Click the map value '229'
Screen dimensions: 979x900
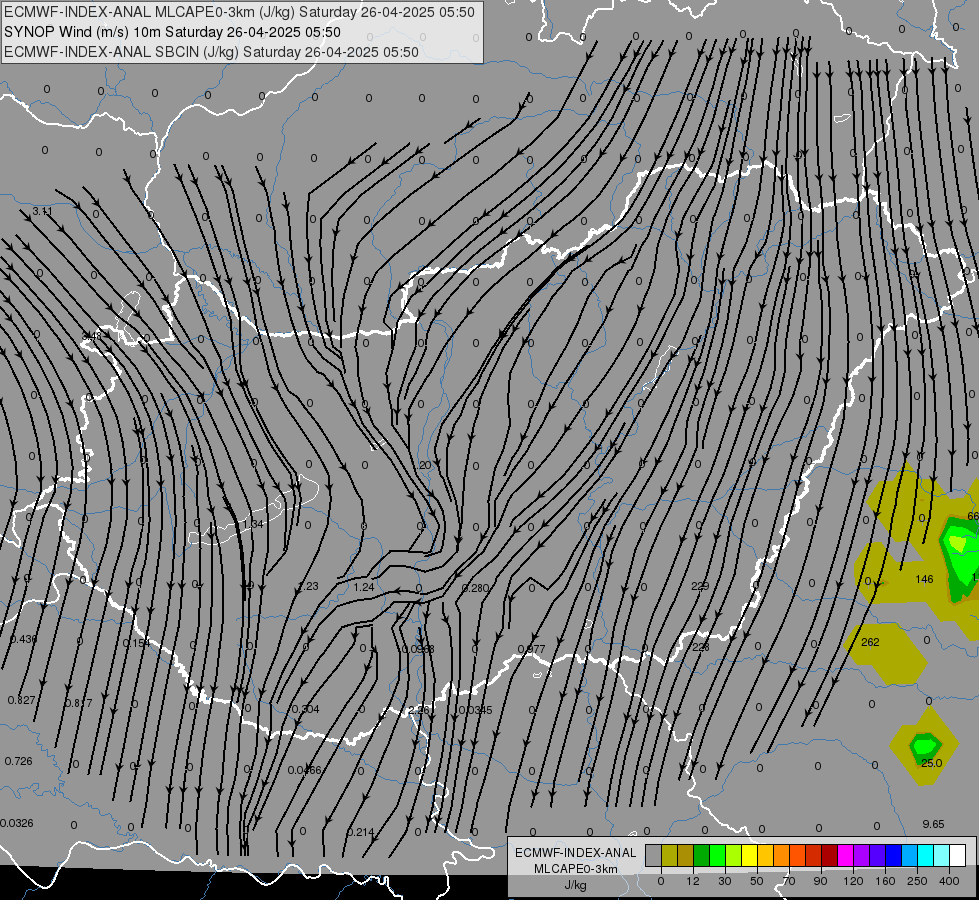701,586
